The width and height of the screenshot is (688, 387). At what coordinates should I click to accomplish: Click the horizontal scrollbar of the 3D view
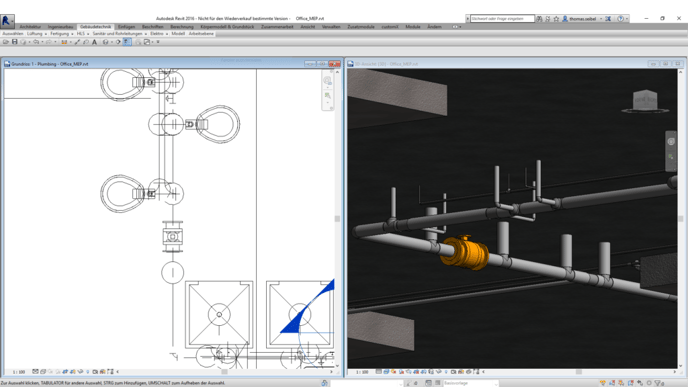point(579,372)
